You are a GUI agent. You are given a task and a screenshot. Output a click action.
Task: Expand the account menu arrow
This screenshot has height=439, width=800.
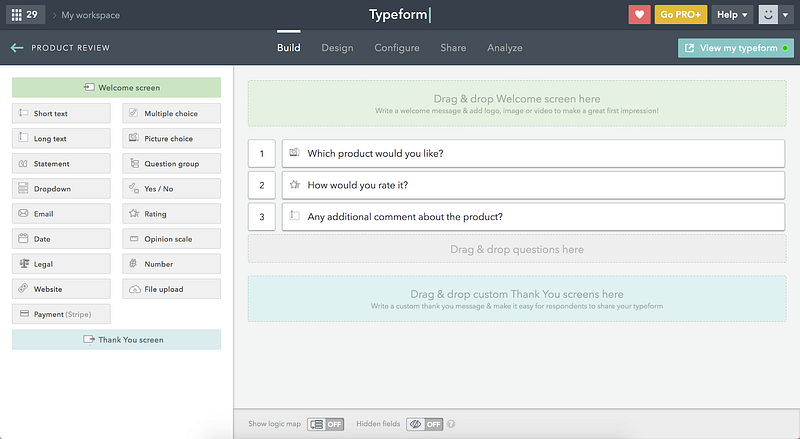click(x=785, y=15)
